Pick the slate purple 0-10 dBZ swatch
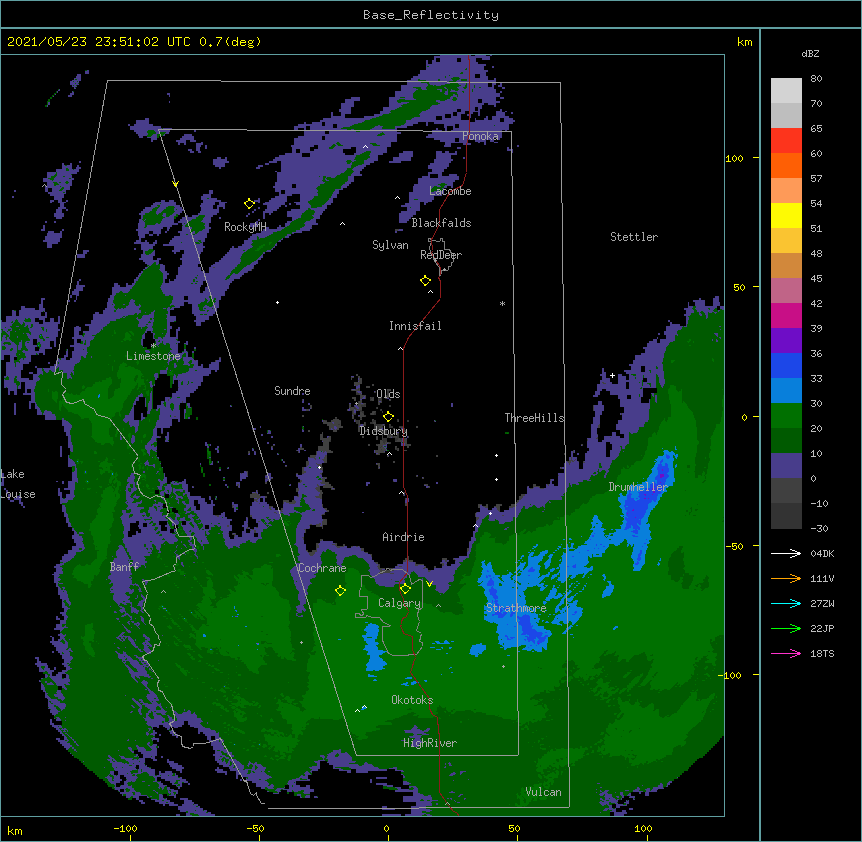Screen dimensions: 862x842 click(786, 466)
